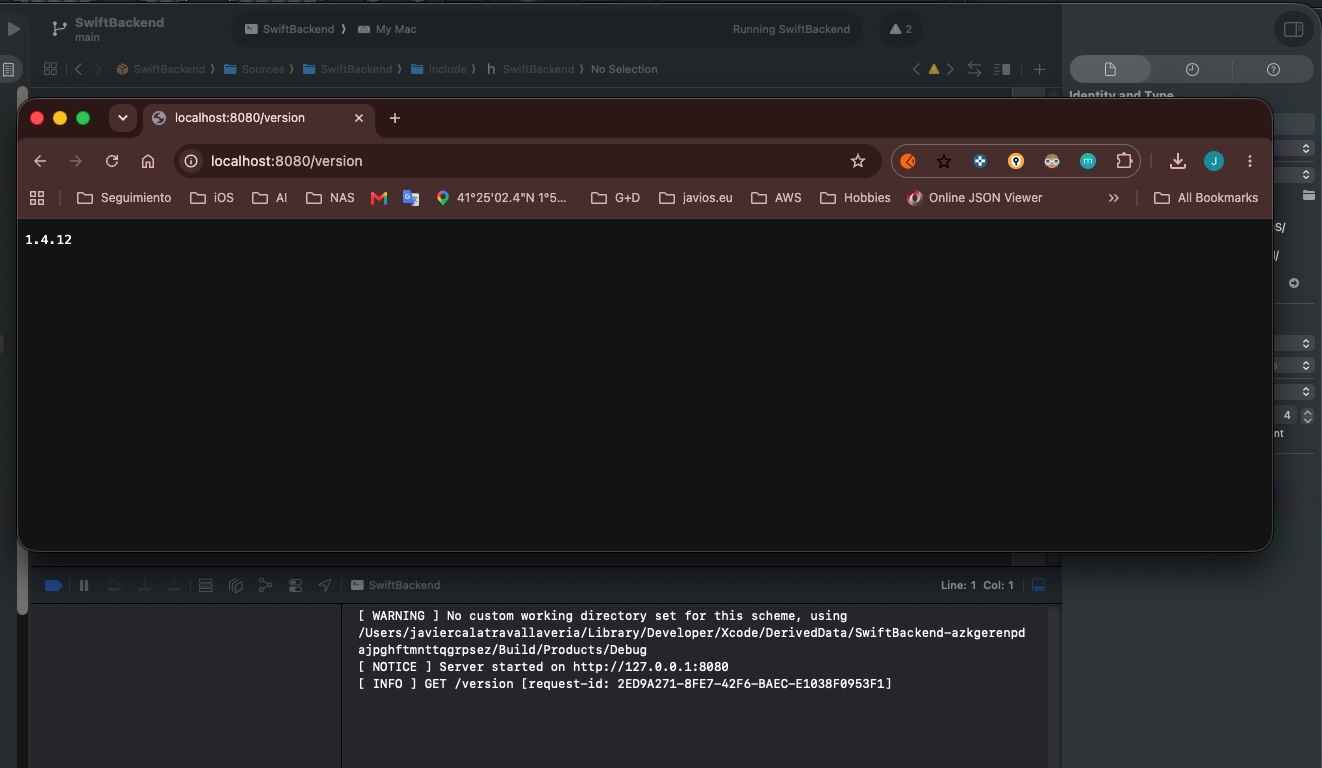The width and height of the screenshot is (1322, 768).
Task: Open the G+D bookmarks folder
Action: pos(616,198)
